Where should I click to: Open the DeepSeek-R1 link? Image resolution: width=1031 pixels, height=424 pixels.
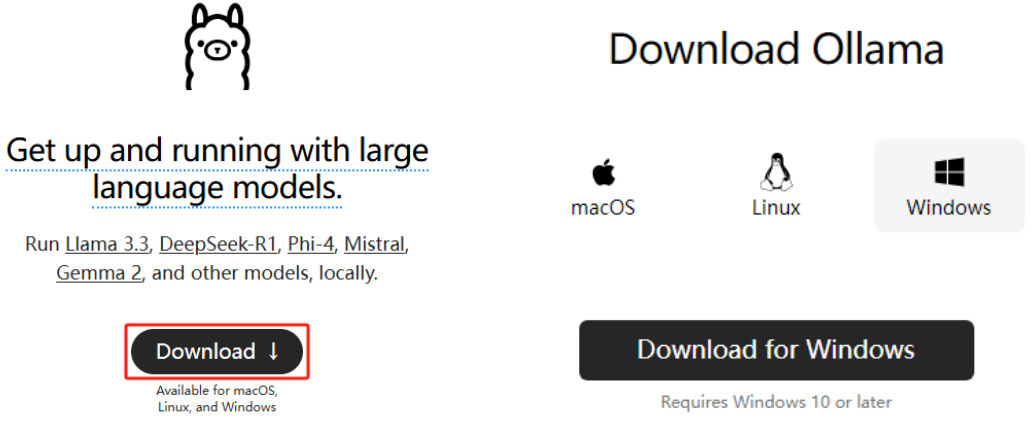218,245
